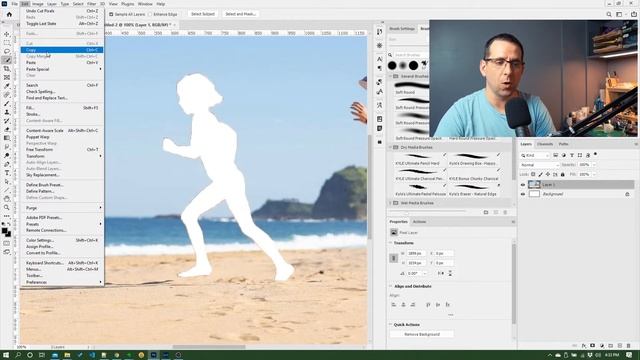Screen dimensions: 640x360
Task: Open the Opacity value dropdown arrow
Action: (x=594, y=165)
